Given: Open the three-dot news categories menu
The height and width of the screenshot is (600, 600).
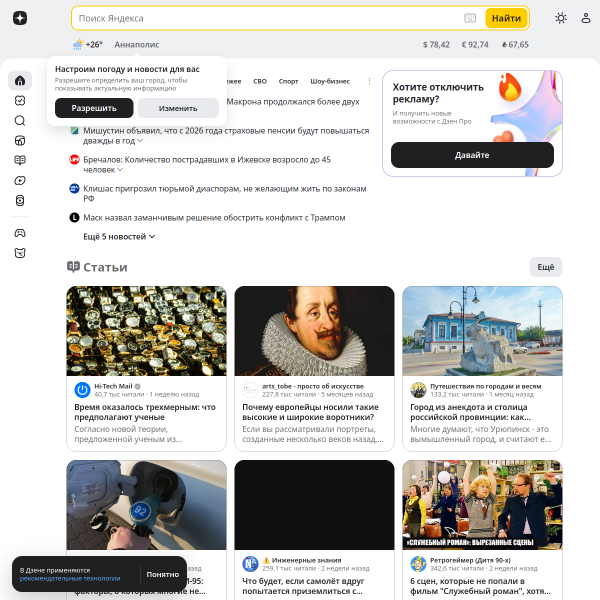Looking at the screenshot, I should click(369, 81).
